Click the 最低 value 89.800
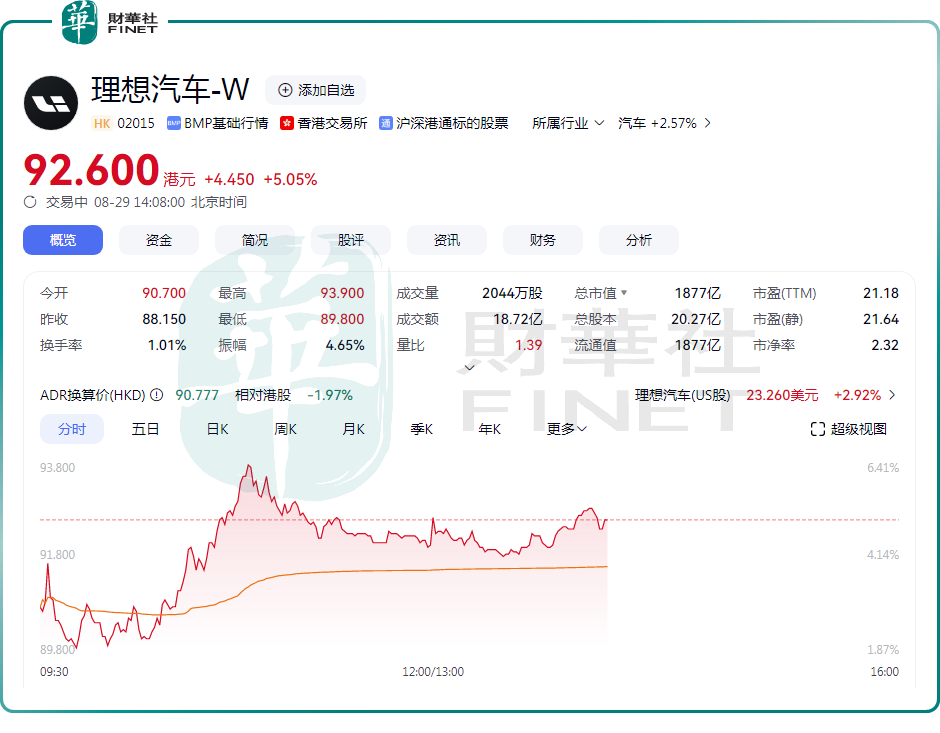Viewport: 940px width, 733px height. 342,319
